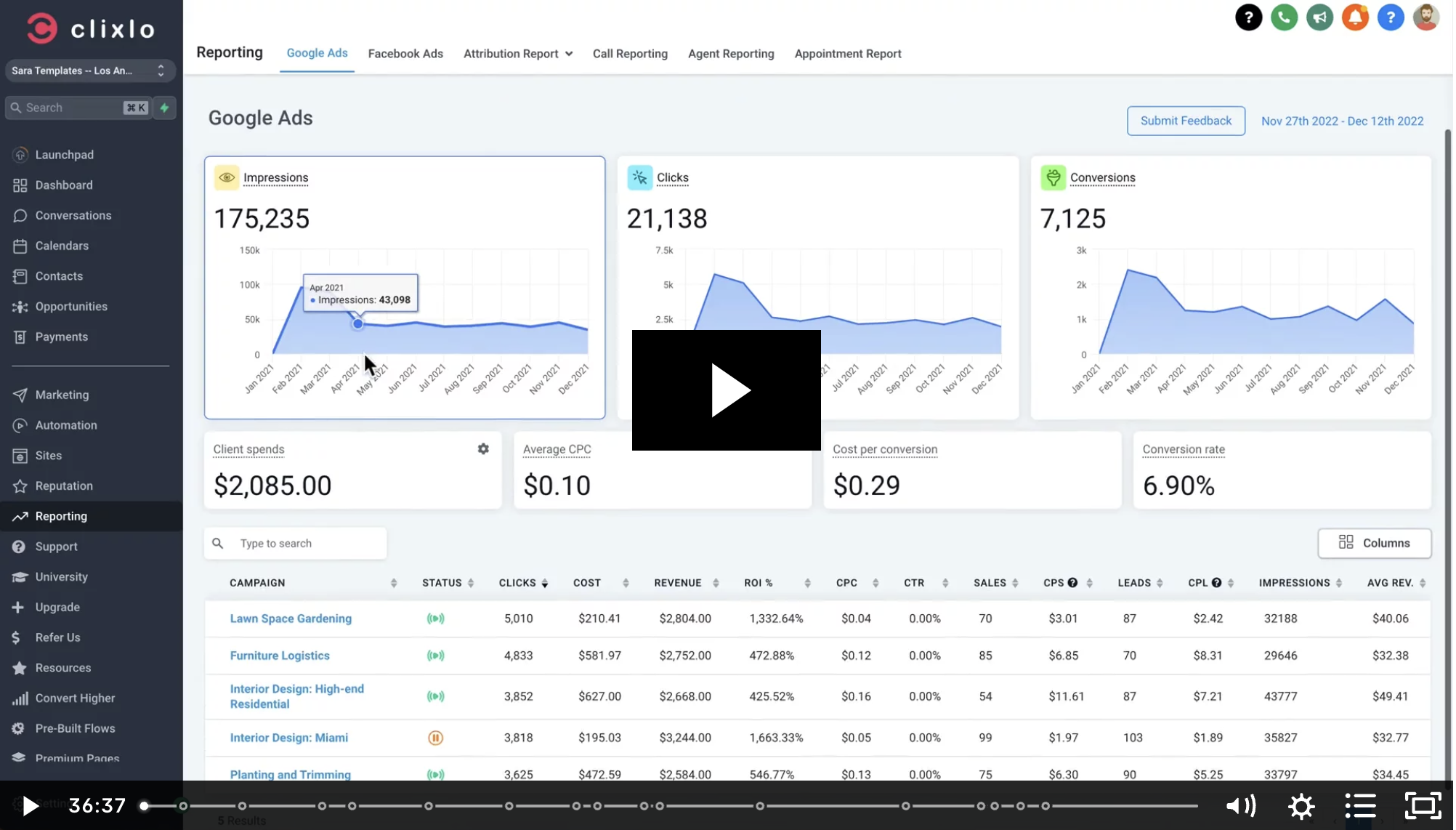
Task: Open Support in the sidebar
Action: (56, 547)
